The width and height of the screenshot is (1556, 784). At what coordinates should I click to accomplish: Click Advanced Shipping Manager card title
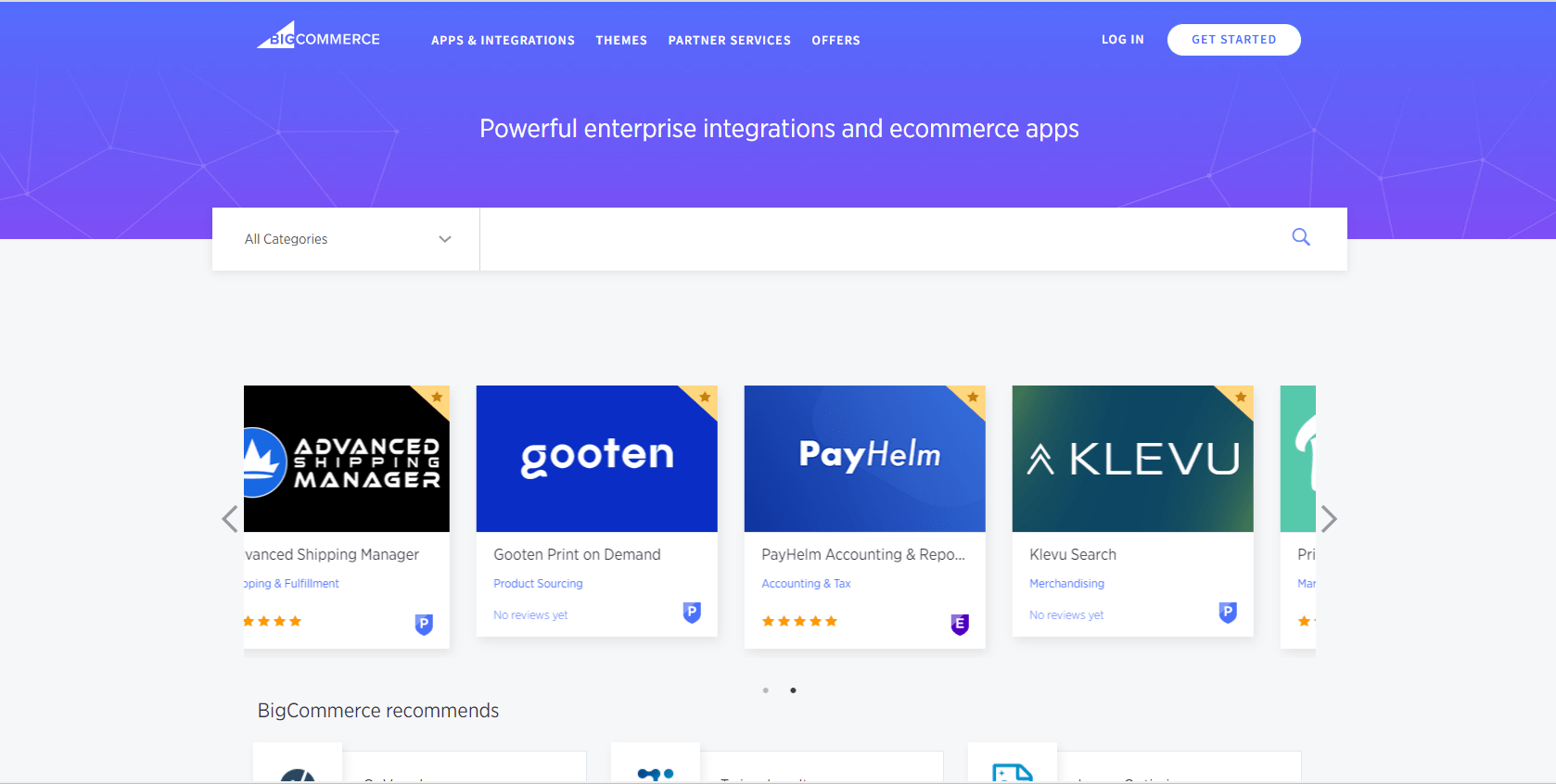pos(332,554)
